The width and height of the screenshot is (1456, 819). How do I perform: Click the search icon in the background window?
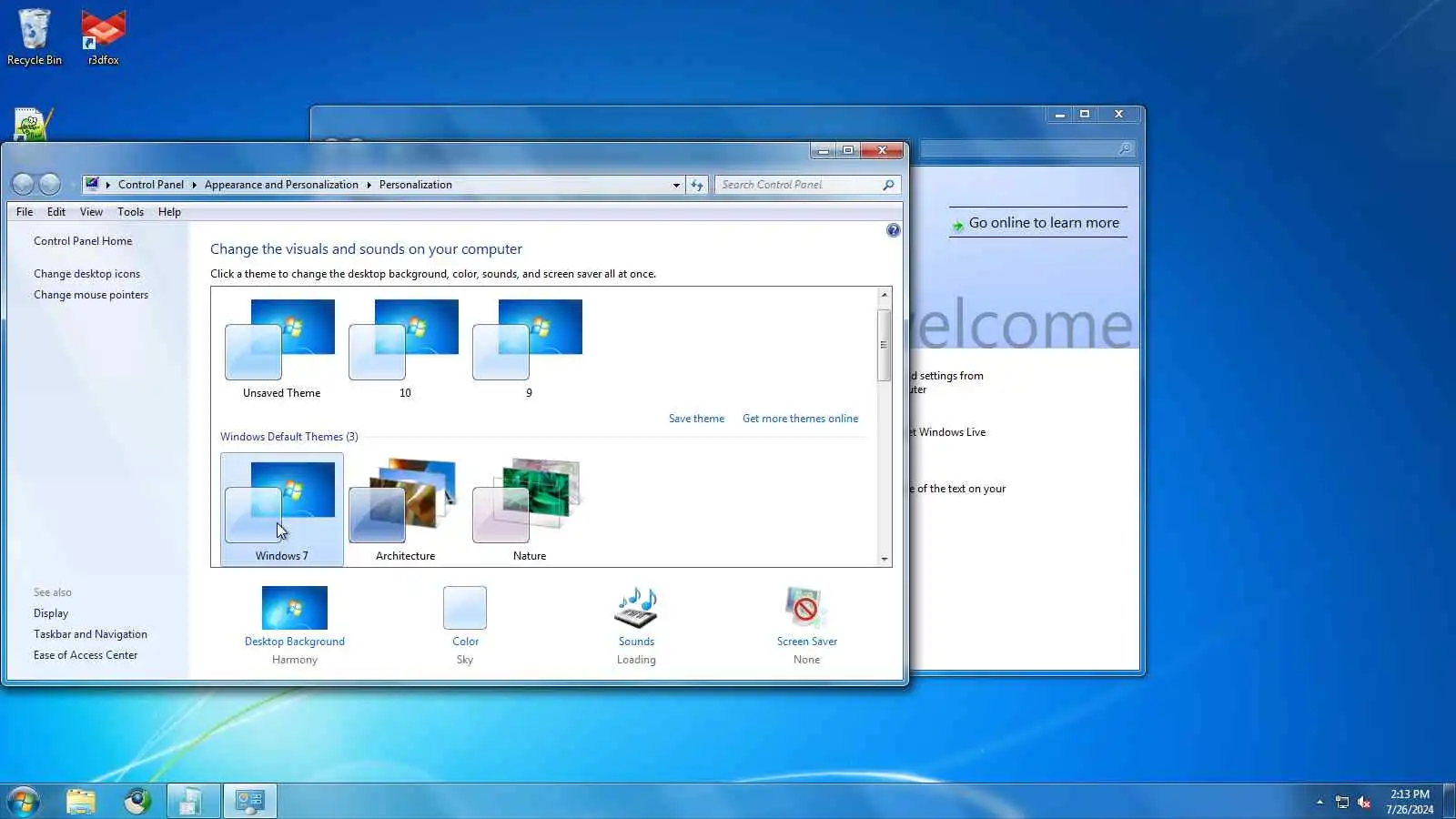point(1125,148)
